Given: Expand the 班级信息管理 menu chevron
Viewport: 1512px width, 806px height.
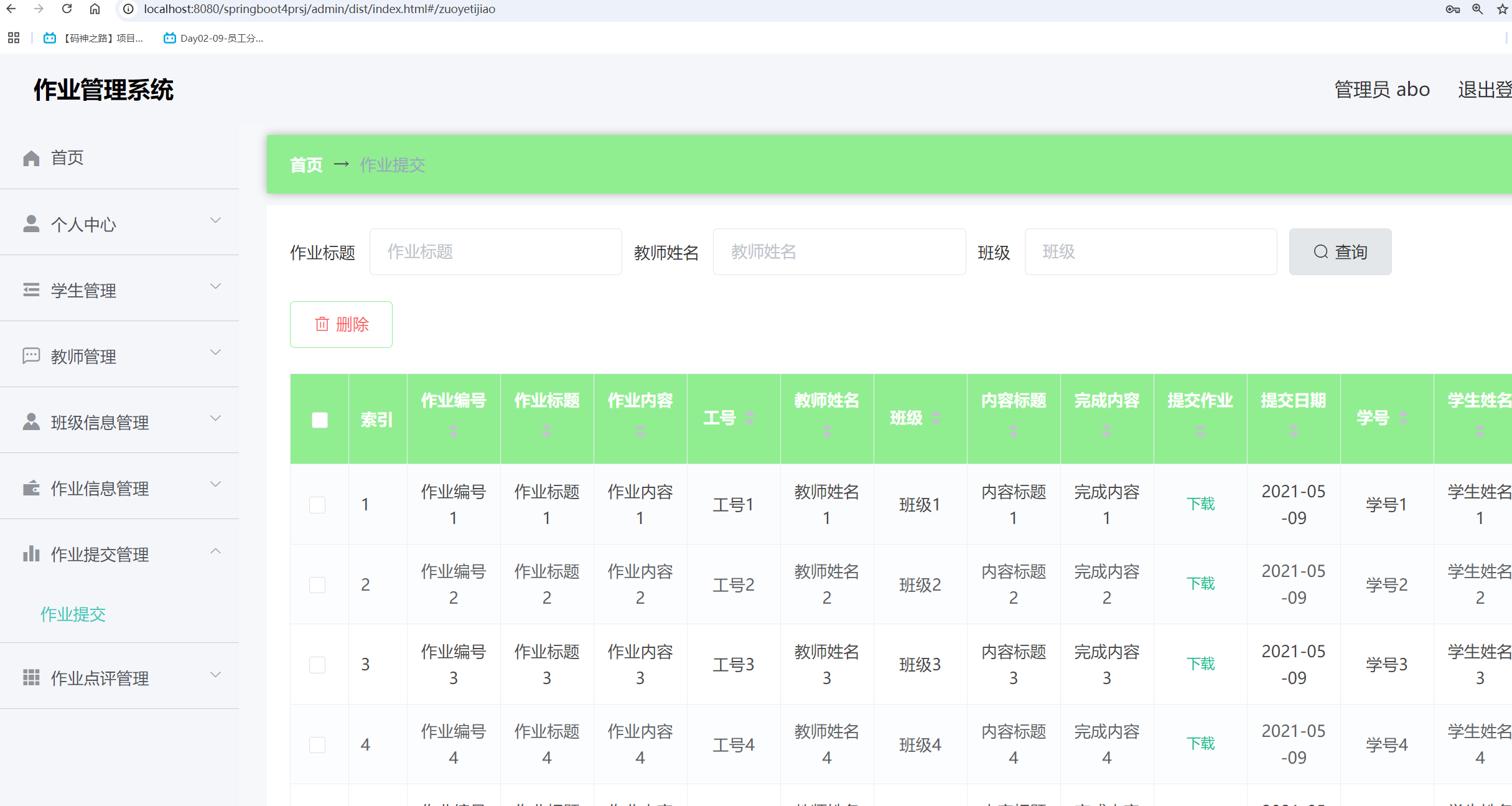Looking at the screenshot, I should (215, 418).
